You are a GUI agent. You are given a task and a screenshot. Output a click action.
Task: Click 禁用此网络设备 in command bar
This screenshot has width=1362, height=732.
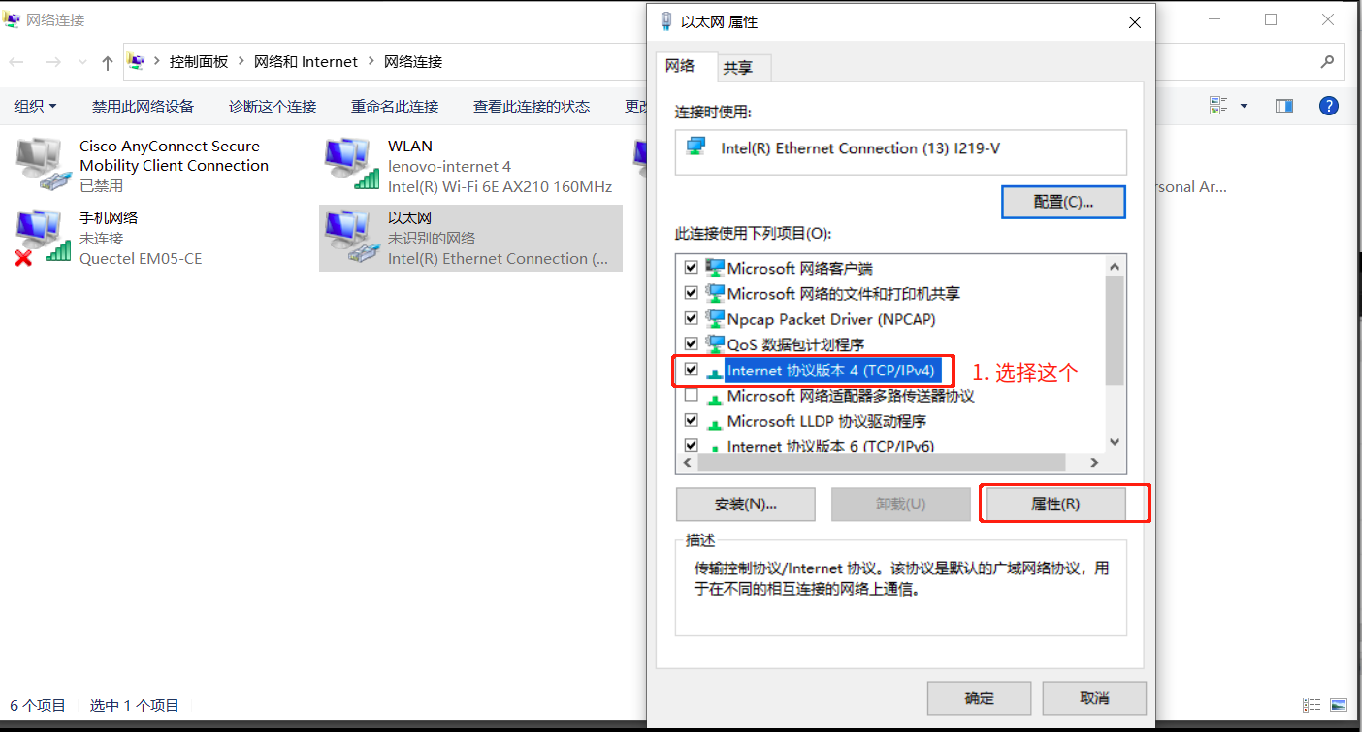tap(143, 106)
